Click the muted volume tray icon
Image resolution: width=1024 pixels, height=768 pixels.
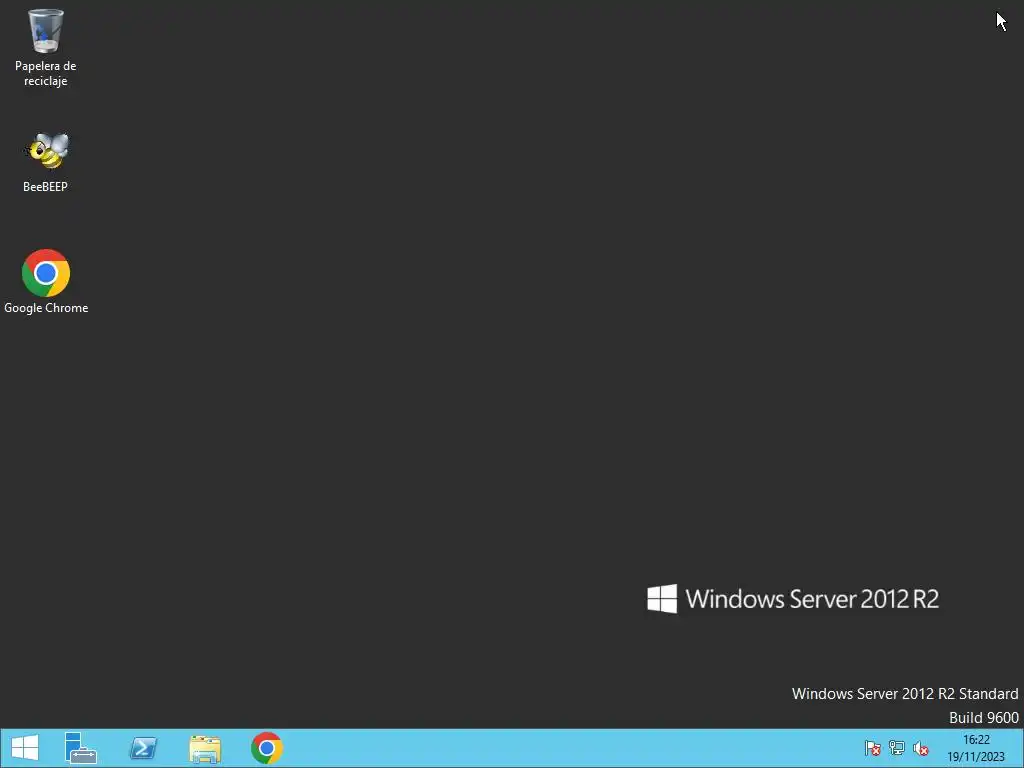(921, 748)
